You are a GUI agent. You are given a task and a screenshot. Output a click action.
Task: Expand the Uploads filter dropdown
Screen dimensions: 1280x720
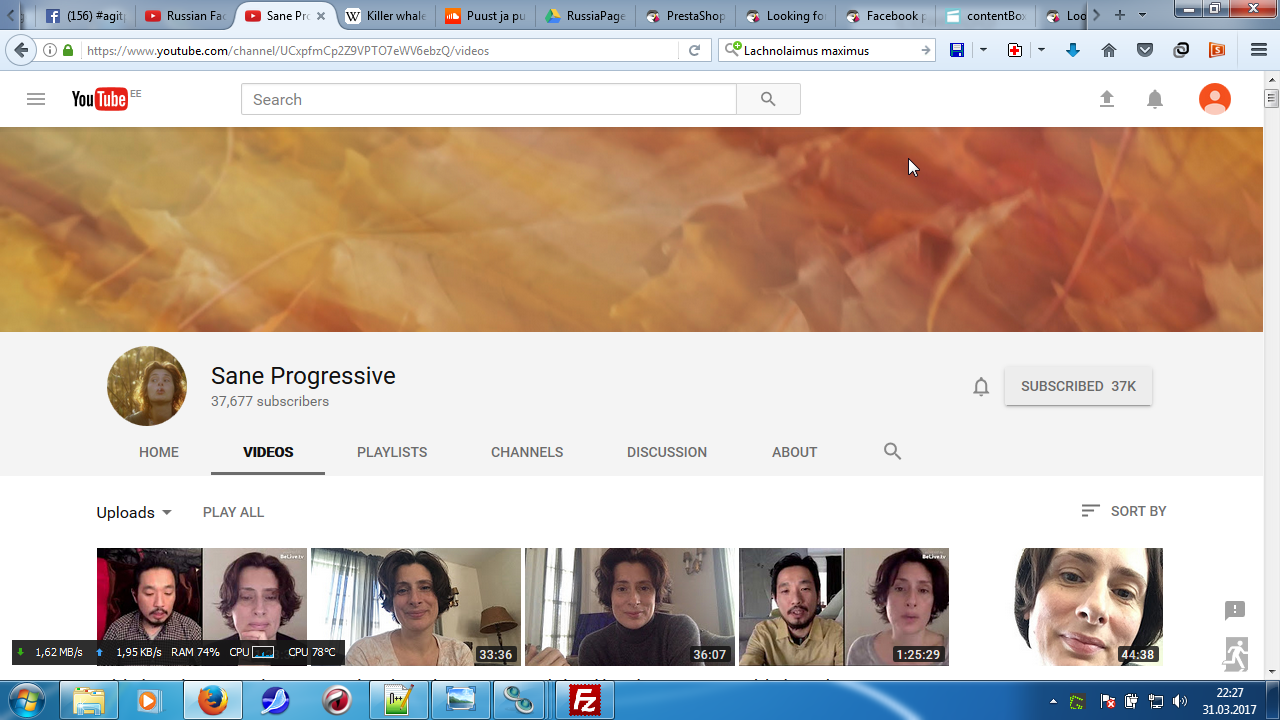click(x=134, y=512)
